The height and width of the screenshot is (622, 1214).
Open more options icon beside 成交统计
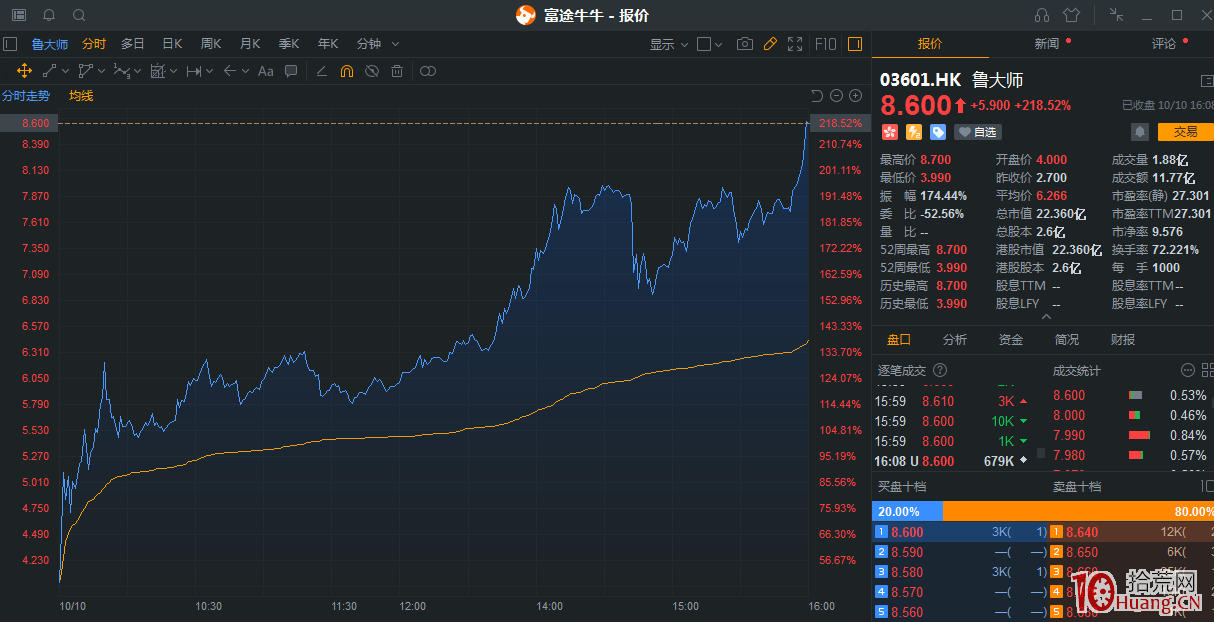tap(1188, 370)
